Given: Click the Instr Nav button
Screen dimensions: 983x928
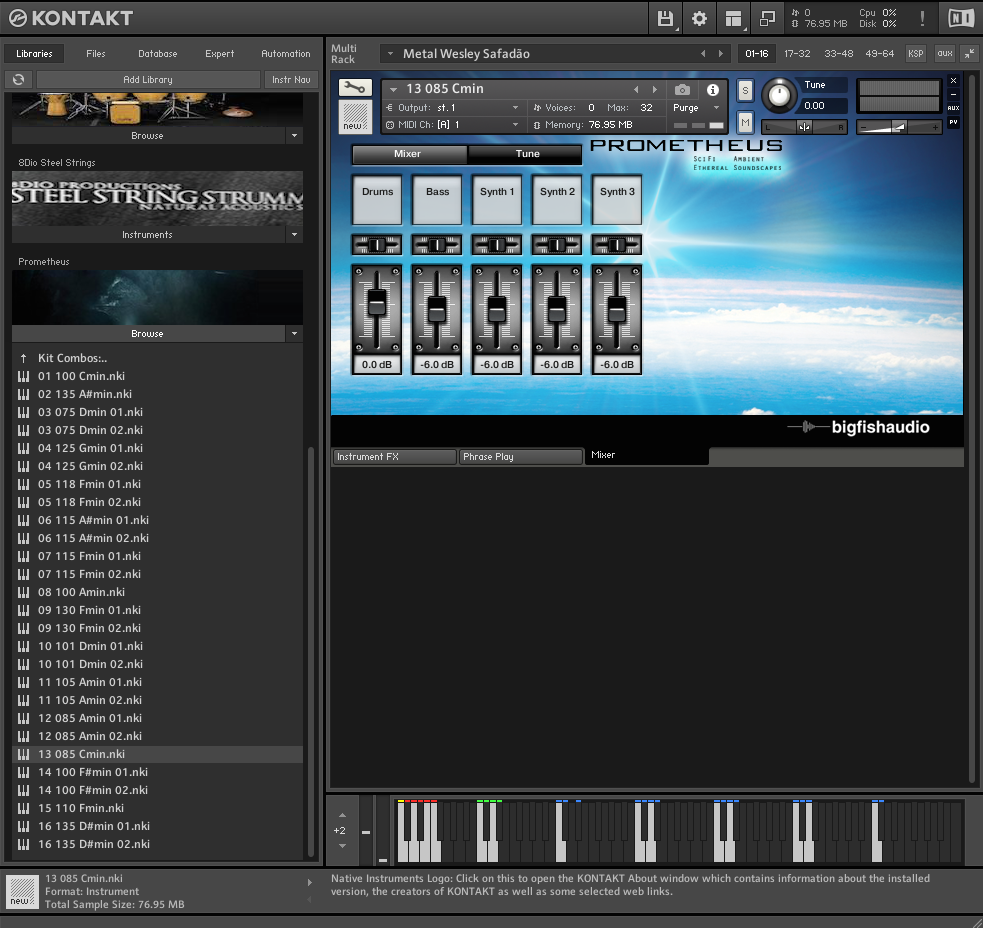Looking at the screenshot, I should (x=292, y=80).
